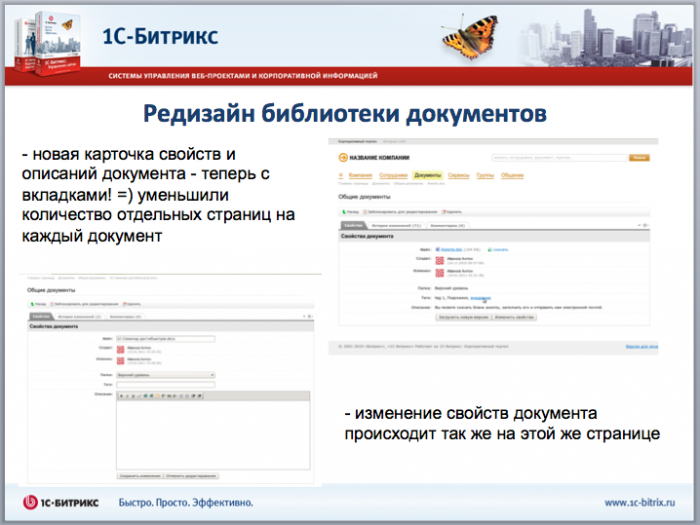Click Заблокировать для редактирования in edit-form screenshot

point(84,304)
